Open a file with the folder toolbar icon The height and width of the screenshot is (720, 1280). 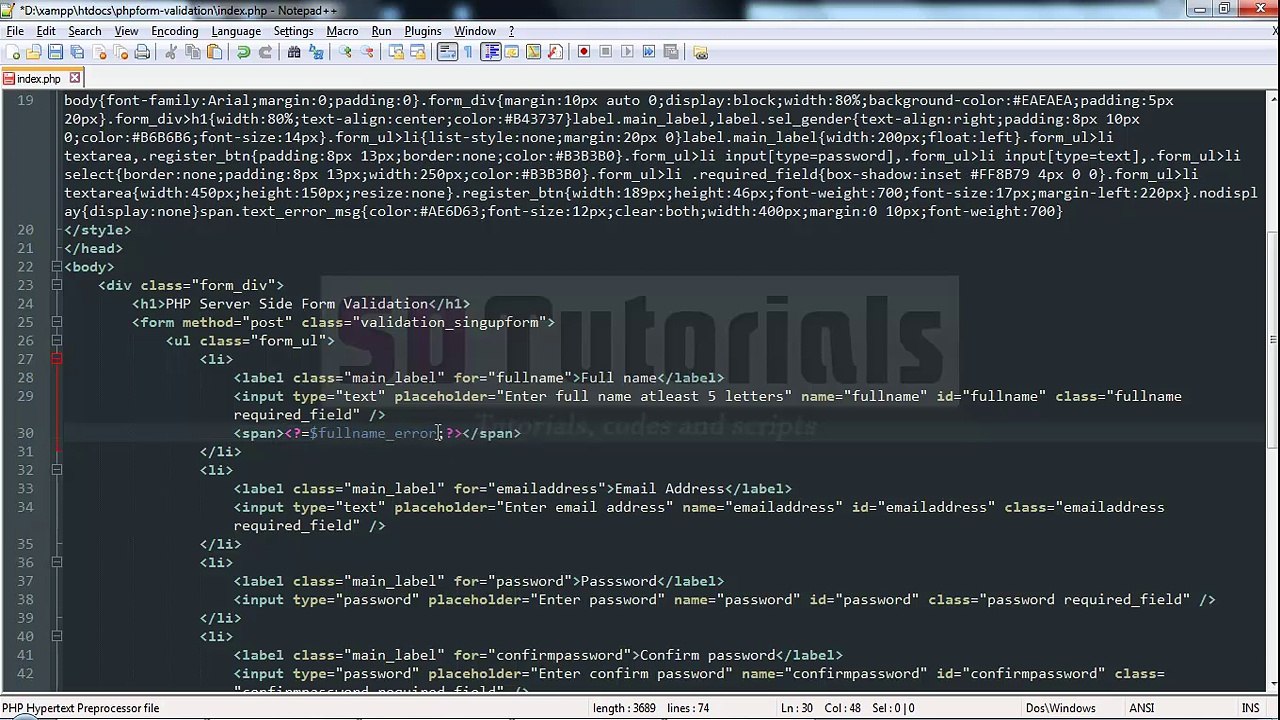point(34,52)
